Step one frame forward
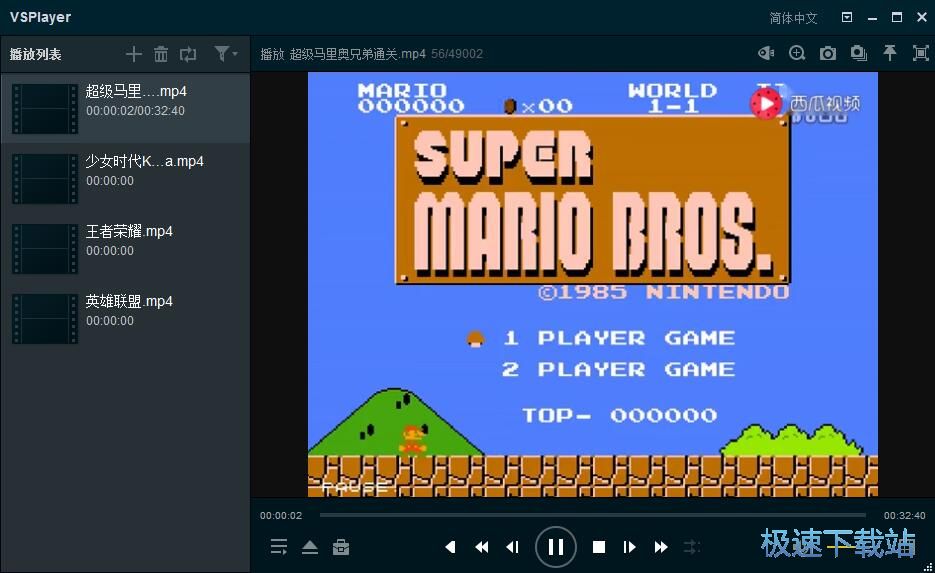Image resolution: width=935 pixels, height=573 pixels. tap(629, 547)
